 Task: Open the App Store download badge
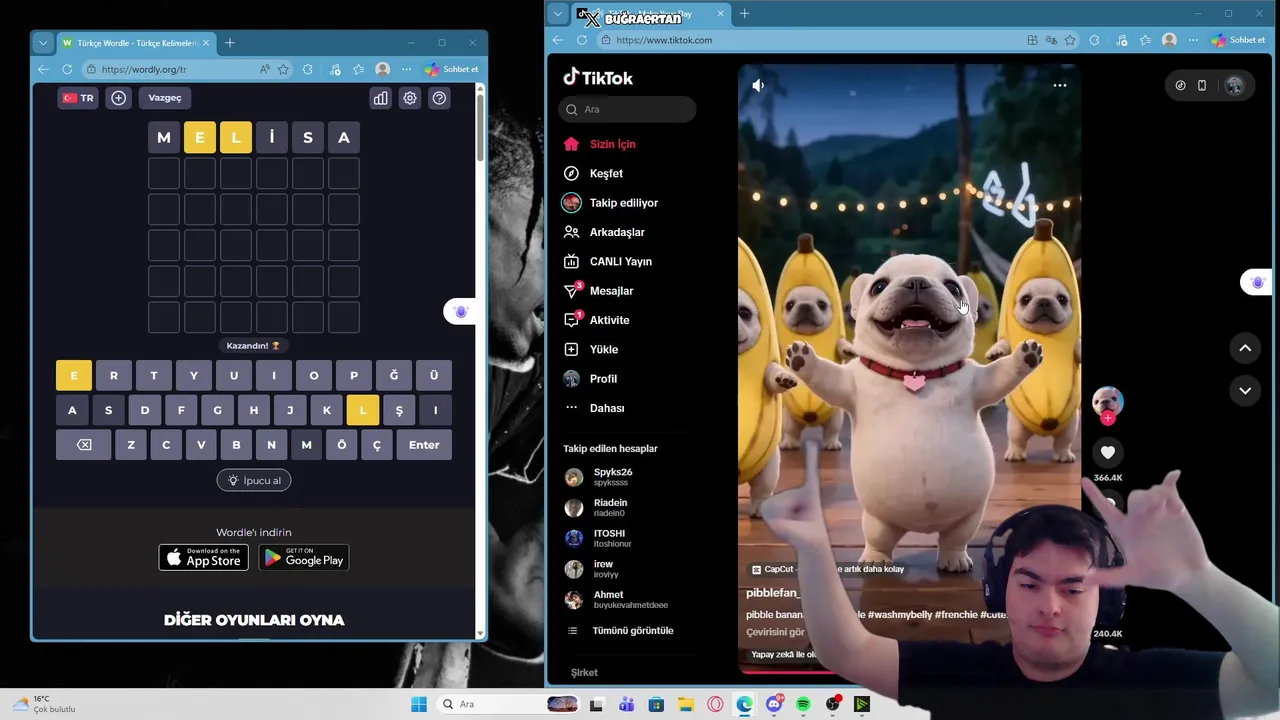coord(203,558)
